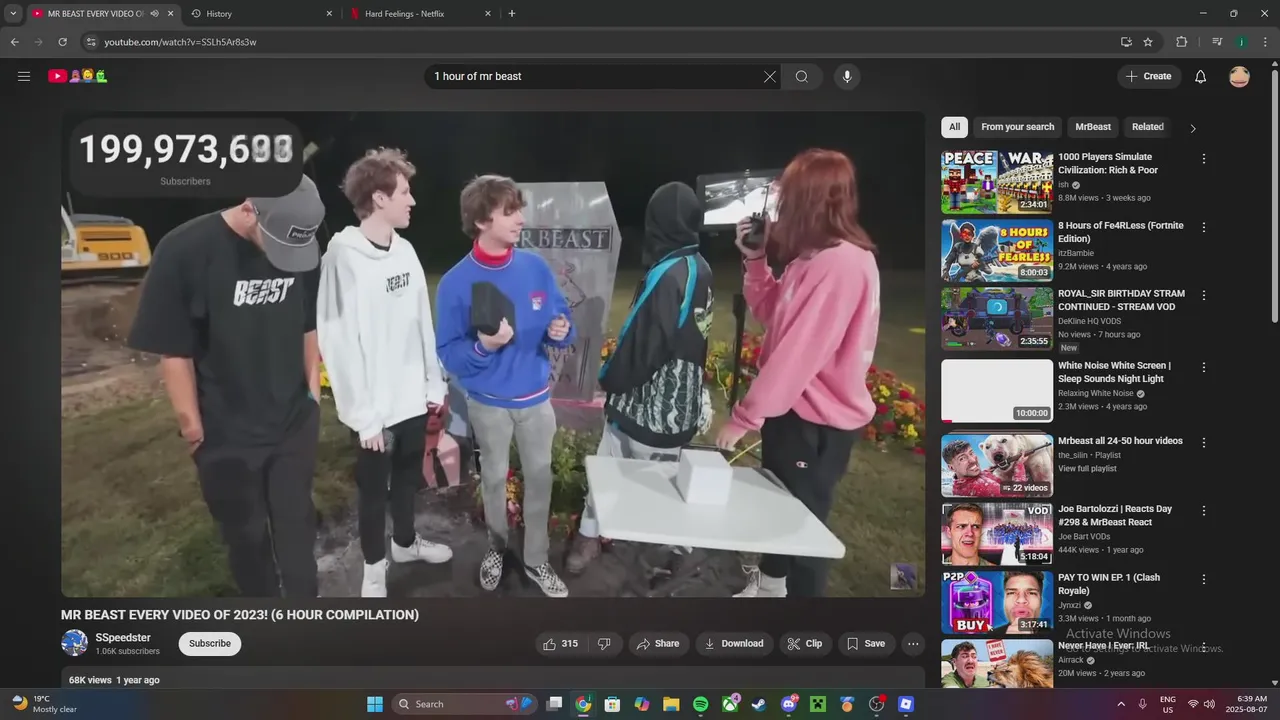Open 1000 Players Simulate Civilization thumbnail
Image resolution: width=1280 pixels, height=720 pixels.
(x=997, y=182)
